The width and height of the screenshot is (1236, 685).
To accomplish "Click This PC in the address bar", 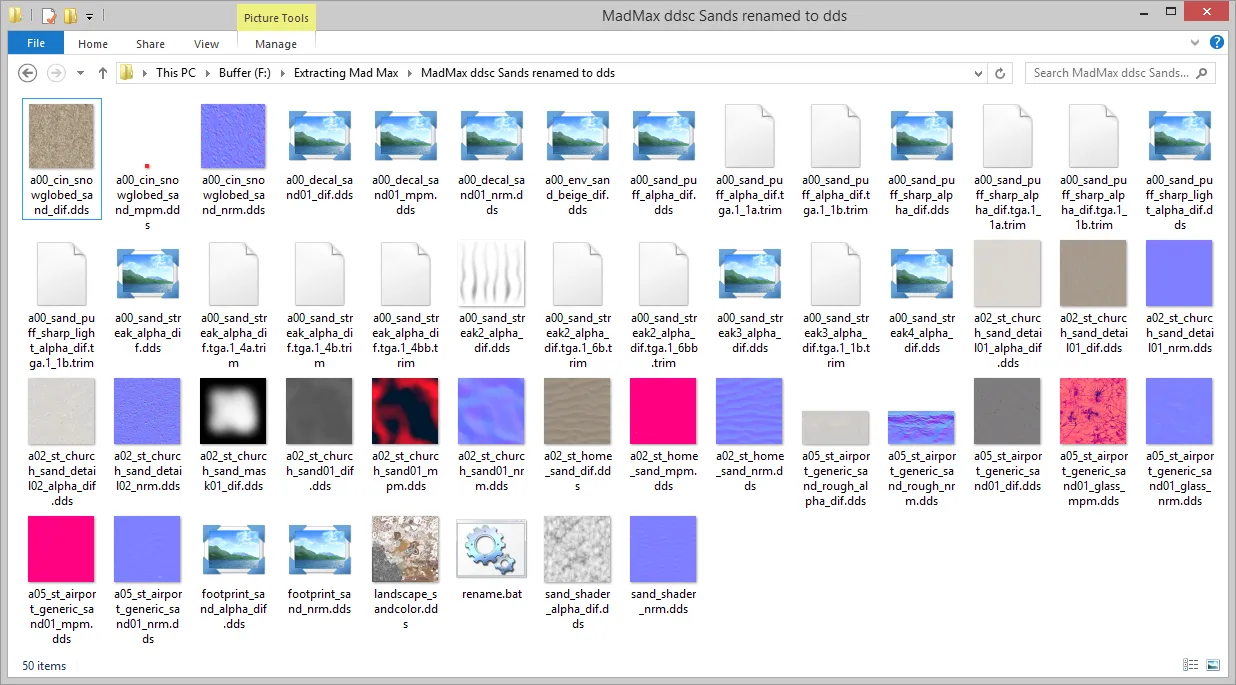I will coord(176,73).
